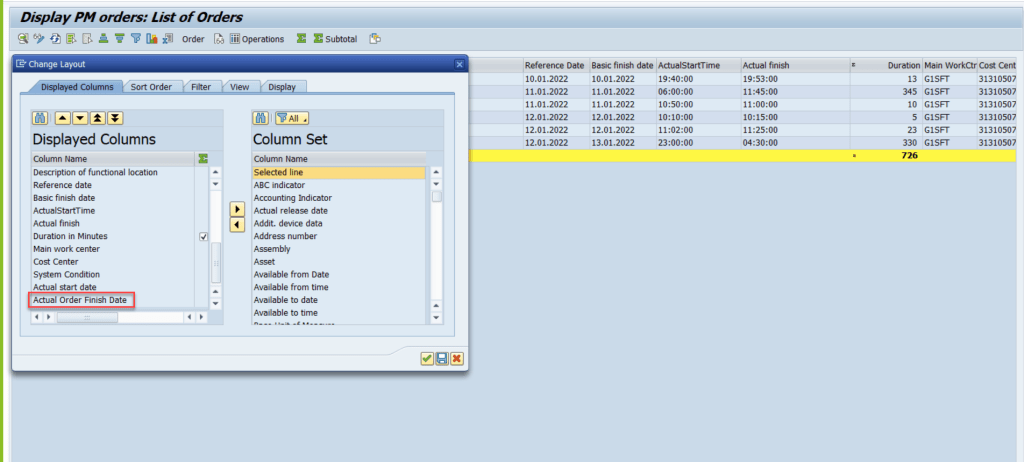Click the find binoculars icon above Displayed Columns
This screenshot has height=462, width=1024.
click(x=40, y=118)
